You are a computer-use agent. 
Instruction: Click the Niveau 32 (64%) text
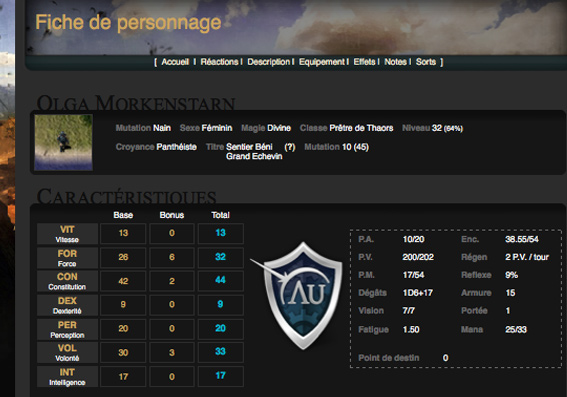[x=432, y=128]
